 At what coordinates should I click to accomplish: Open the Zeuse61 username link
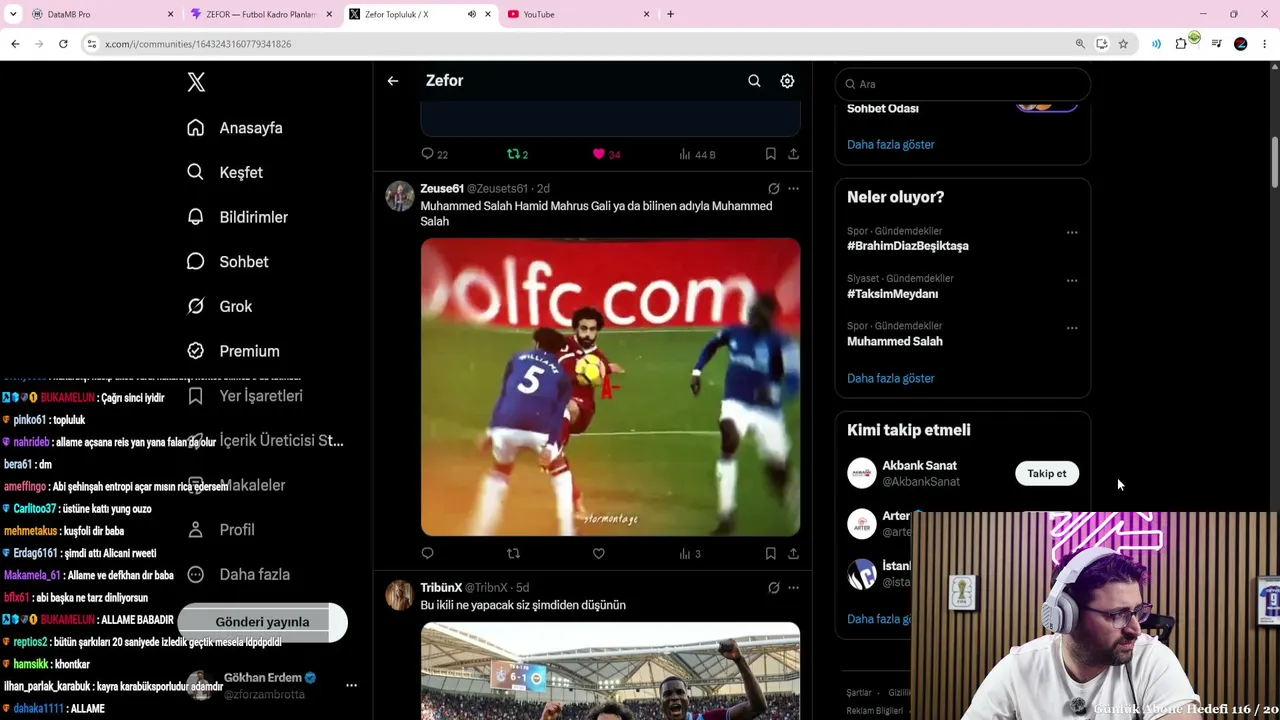coord(442,189)
